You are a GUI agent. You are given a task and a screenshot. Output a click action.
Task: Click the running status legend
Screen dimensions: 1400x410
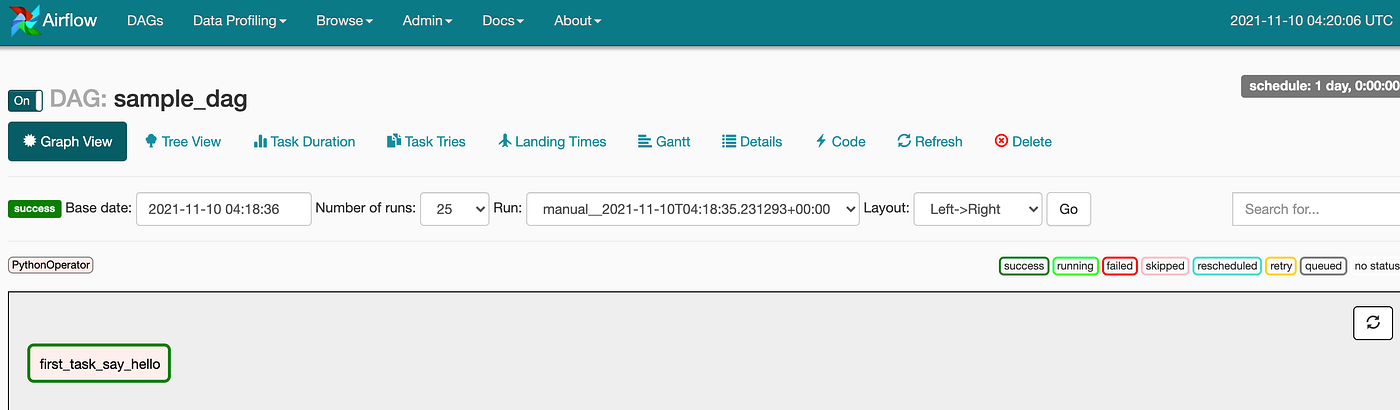(x=1075, y=266)
